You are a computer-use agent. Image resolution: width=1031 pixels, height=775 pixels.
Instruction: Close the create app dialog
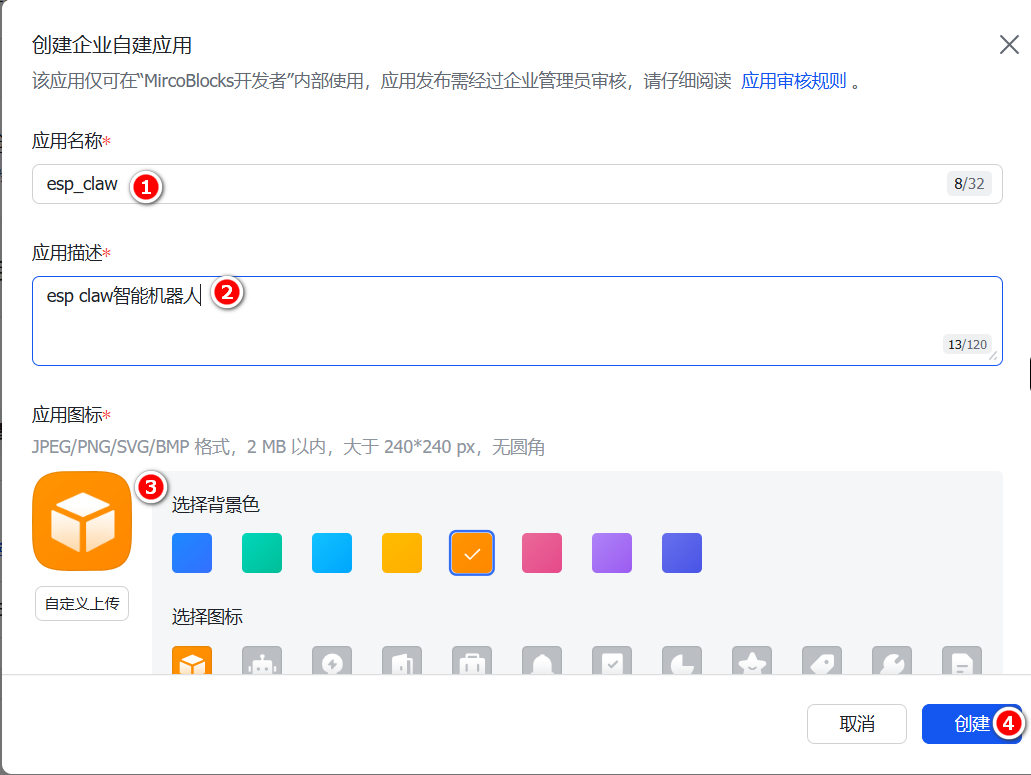click(1009, 45)
